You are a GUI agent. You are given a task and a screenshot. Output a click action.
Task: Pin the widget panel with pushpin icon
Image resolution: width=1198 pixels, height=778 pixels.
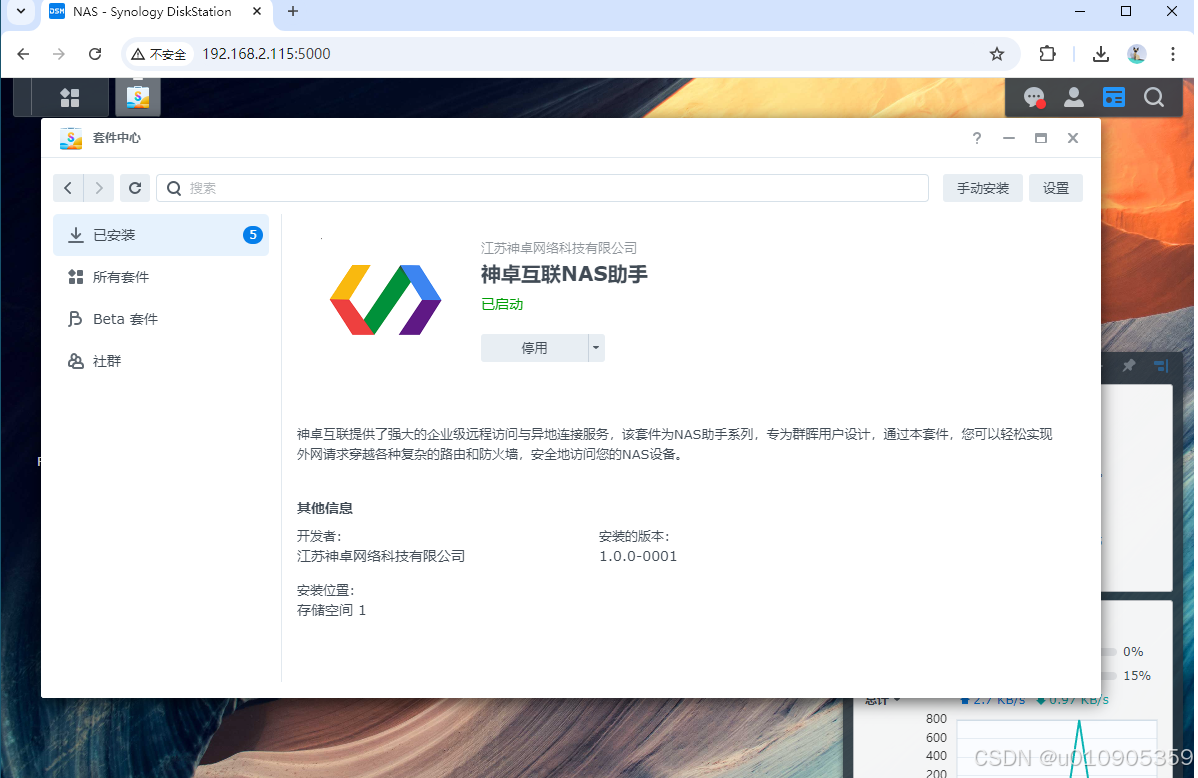coord(1128,365)
